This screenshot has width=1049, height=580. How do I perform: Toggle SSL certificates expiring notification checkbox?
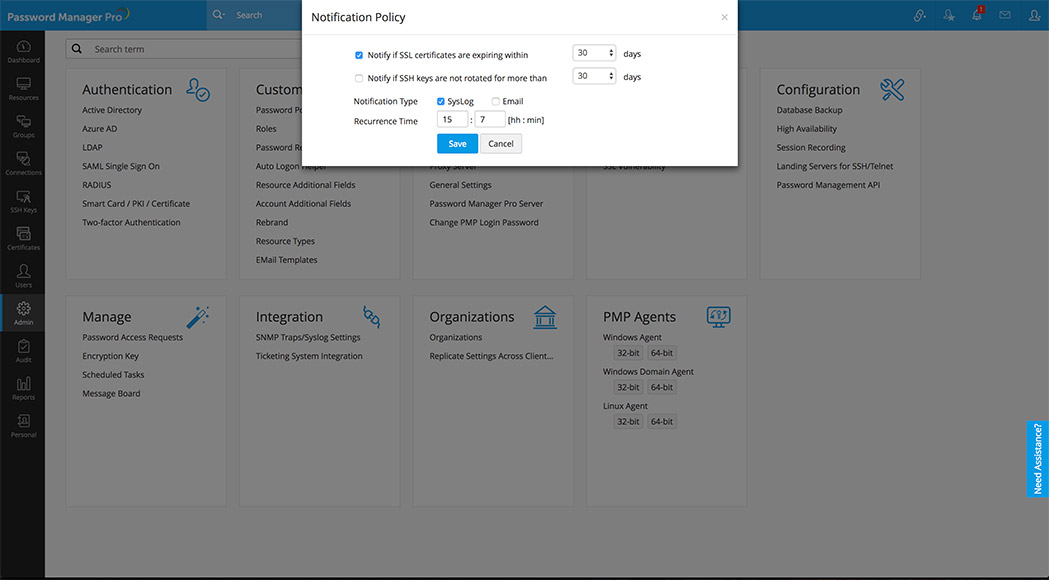point(359,56)
